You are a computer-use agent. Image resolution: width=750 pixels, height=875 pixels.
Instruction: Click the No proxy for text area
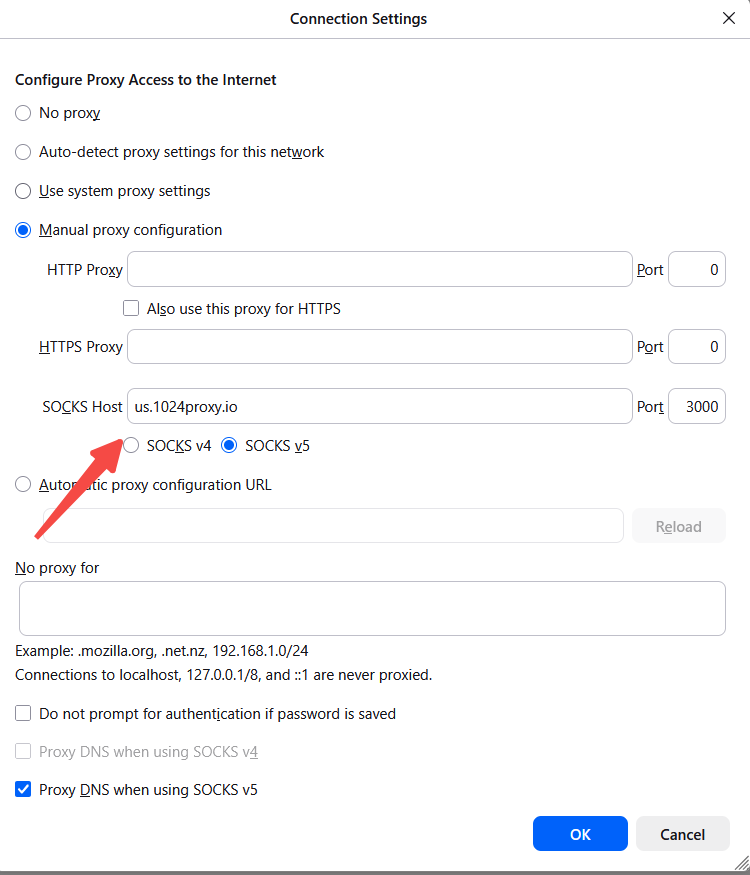pyautogui.click(x=372, y=608)
